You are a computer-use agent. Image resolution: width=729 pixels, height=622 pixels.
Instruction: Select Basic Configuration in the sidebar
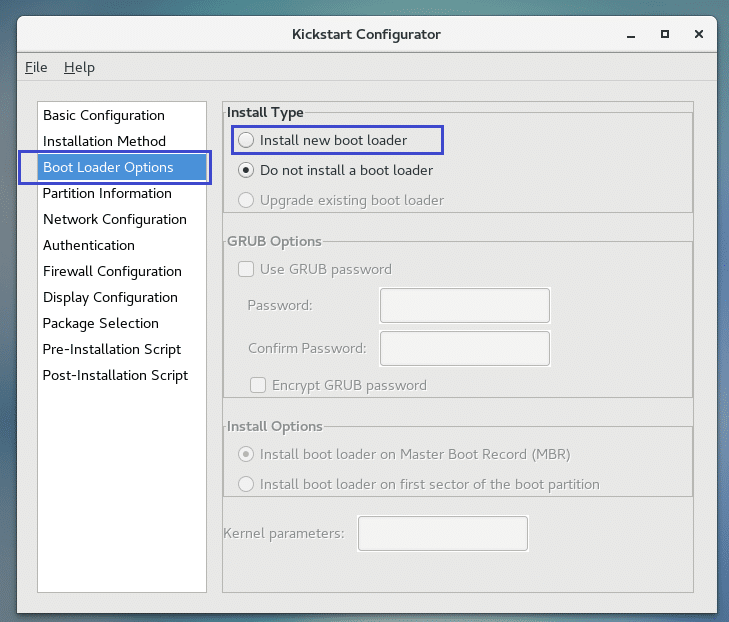104,115
